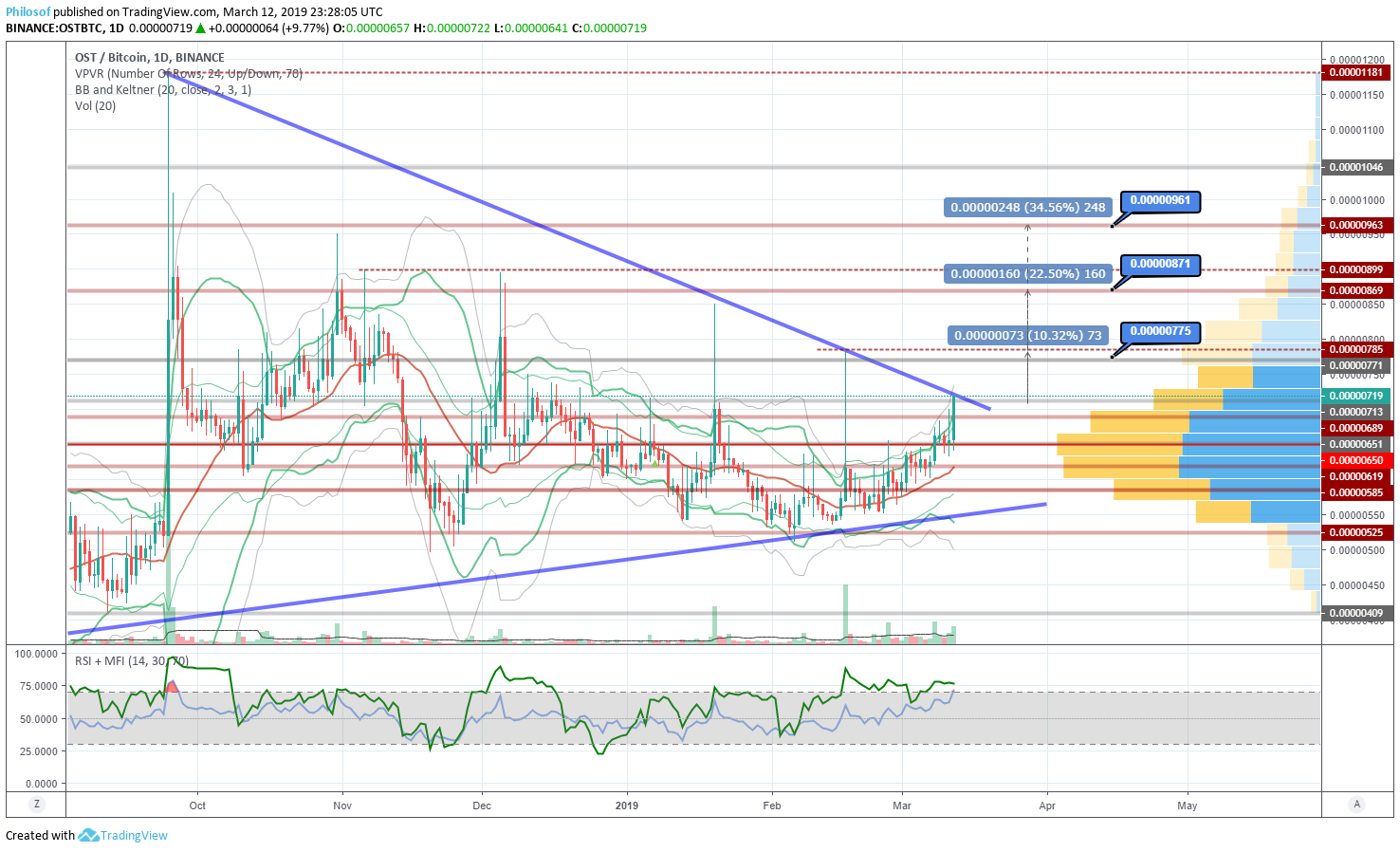Click the 0.00000651 price axis label
1400x852 pixels.
pyautogui.click(x=1356, y=444)
